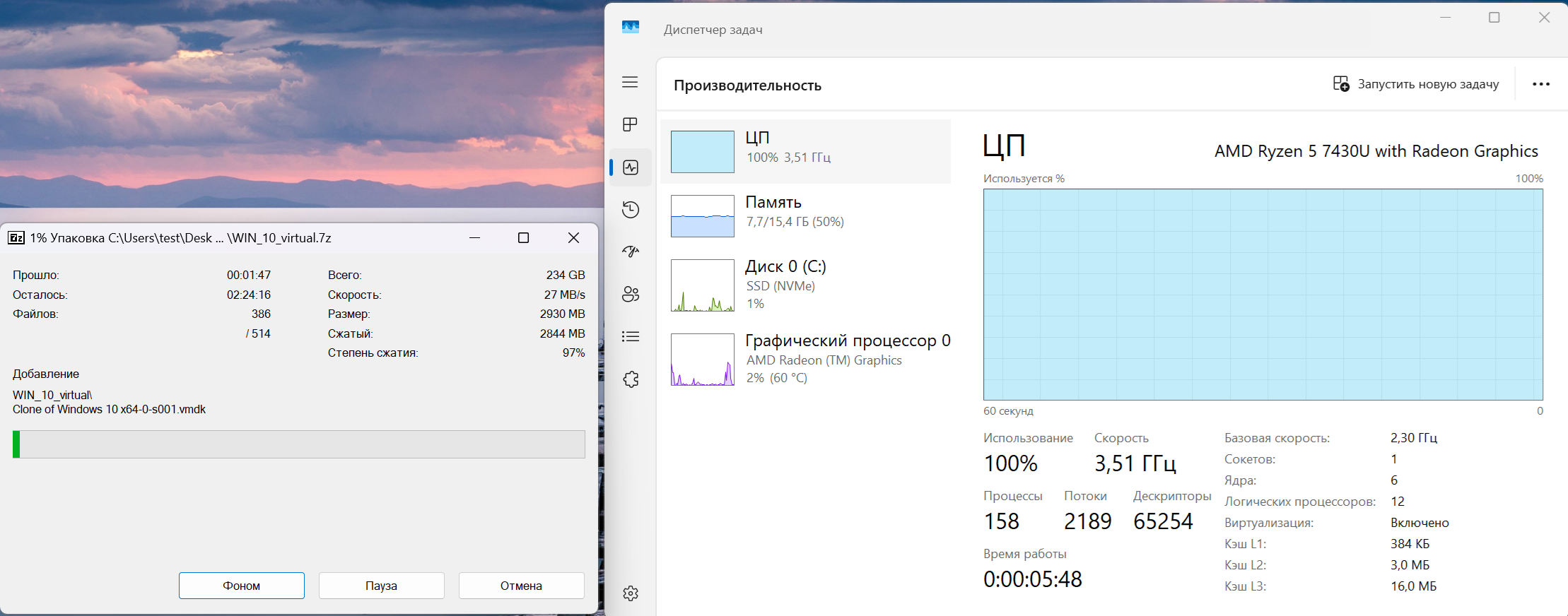
Task: Click the Дескрипторы count 65254
Action: click(1164, 521)
